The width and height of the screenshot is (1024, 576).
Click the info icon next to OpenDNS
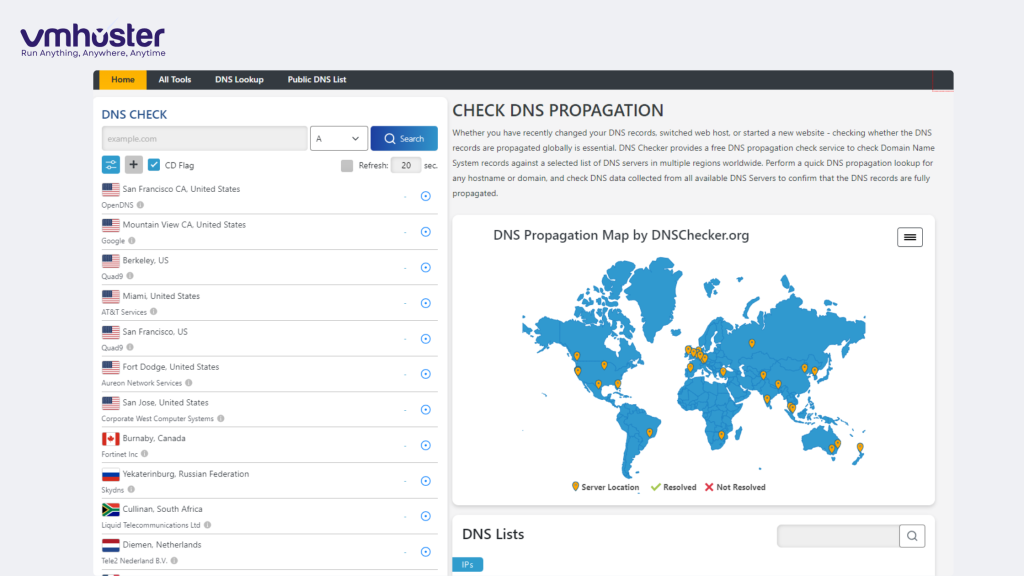[x=140, y=205]
